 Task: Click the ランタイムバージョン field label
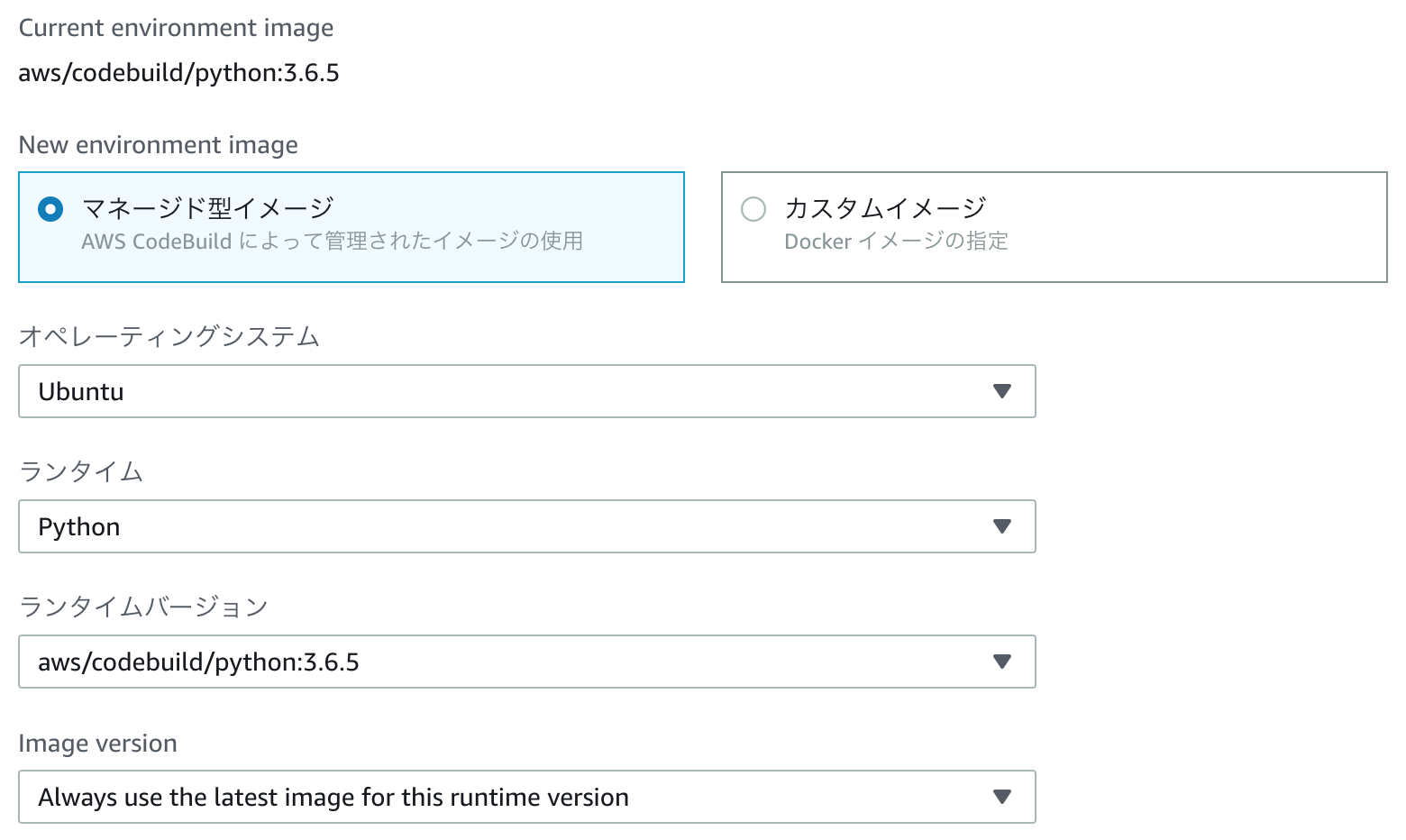(143, 607)
